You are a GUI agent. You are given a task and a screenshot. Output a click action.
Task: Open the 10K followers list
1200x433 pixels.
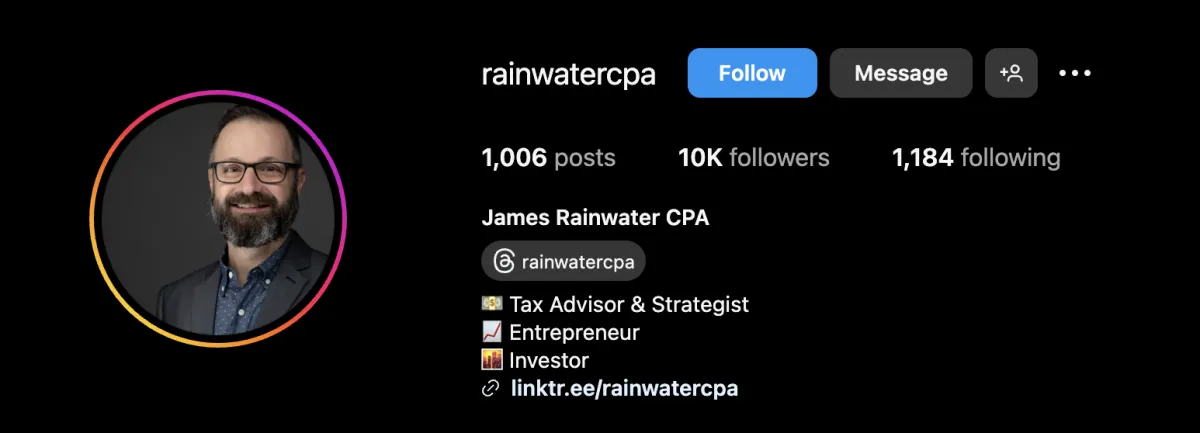(753, 158)
